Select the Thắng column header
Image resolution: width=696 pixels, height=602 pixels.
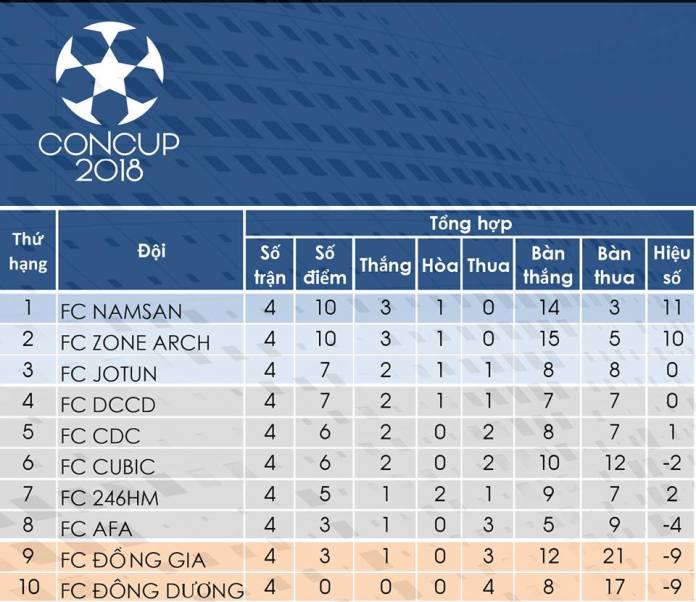pyautogui.click(x=385, y=265)
